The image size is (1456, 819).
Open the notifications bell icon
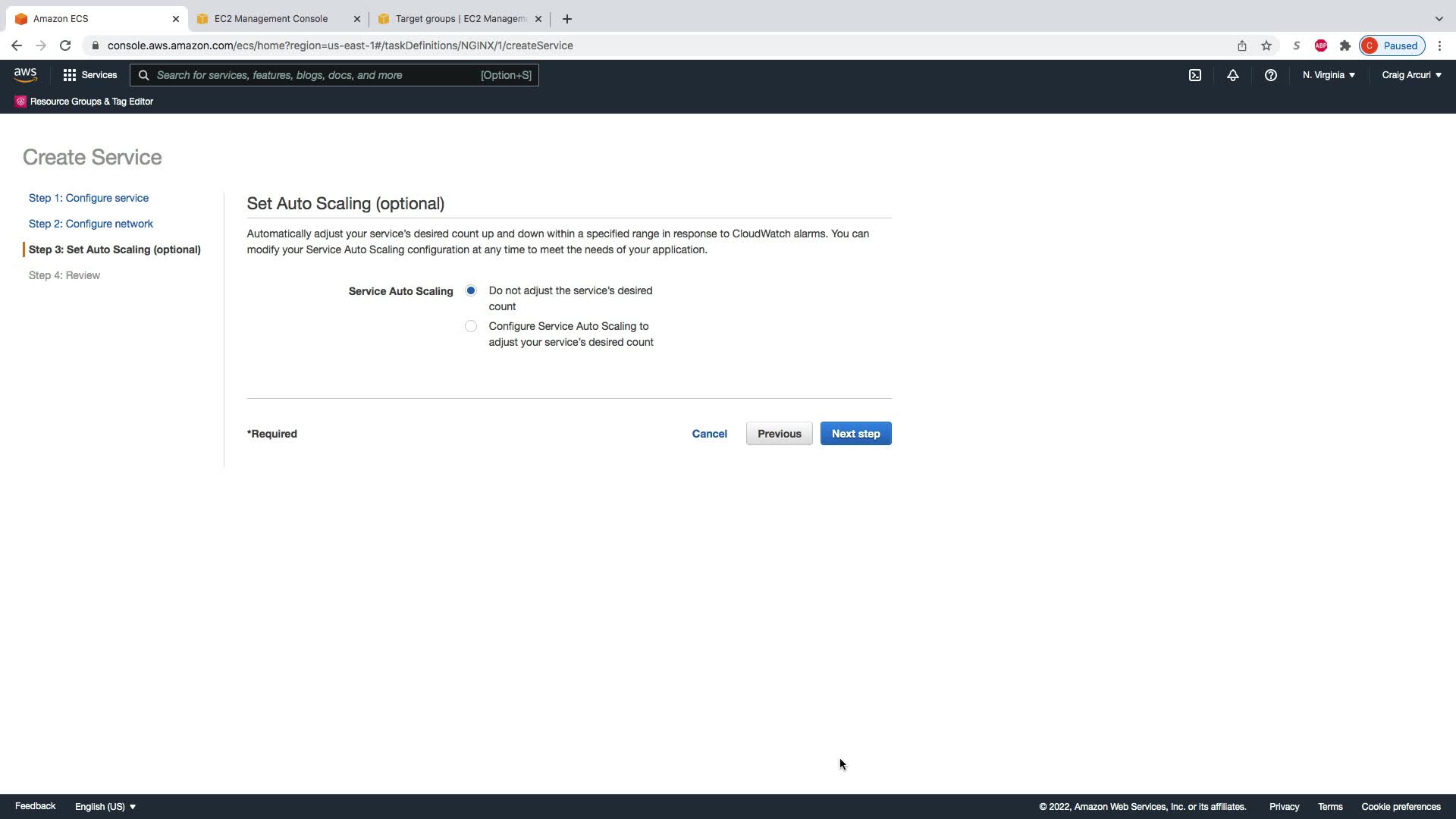pyautogui.click(x=1232, y=75)
